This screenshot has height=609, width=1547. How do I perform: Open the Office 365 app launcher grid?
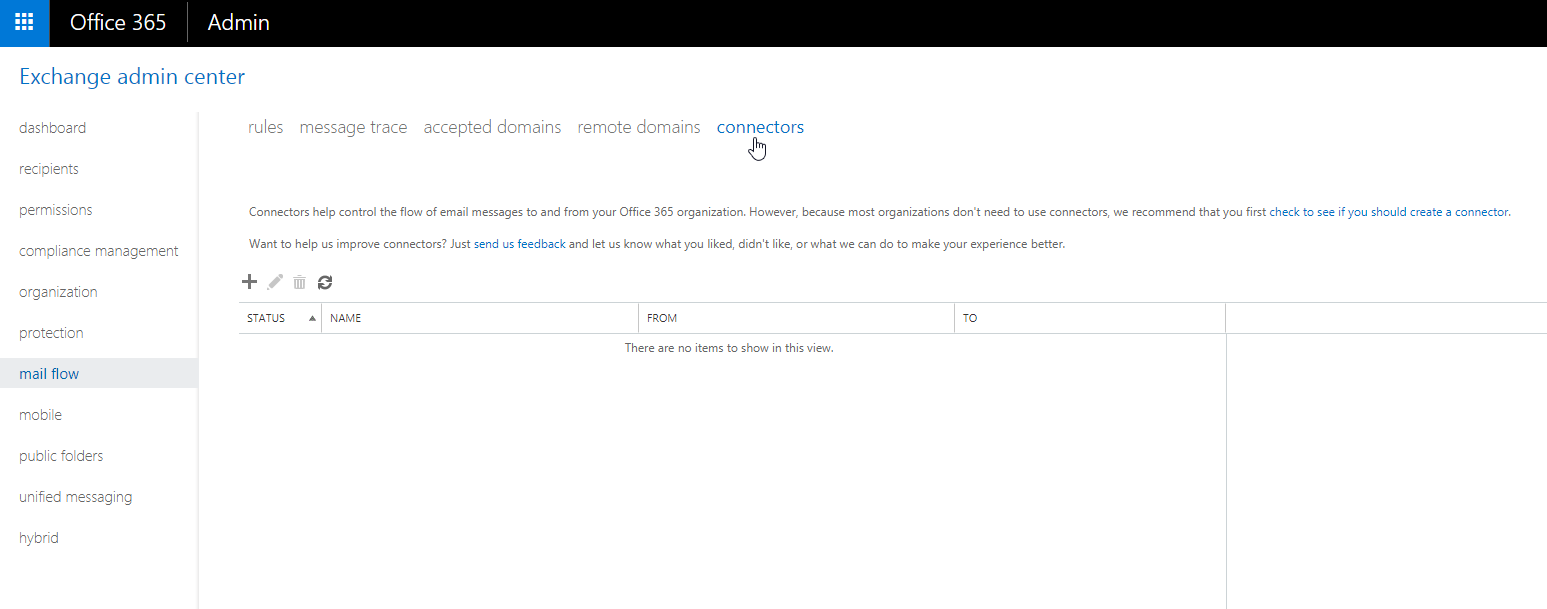(22, 22)
